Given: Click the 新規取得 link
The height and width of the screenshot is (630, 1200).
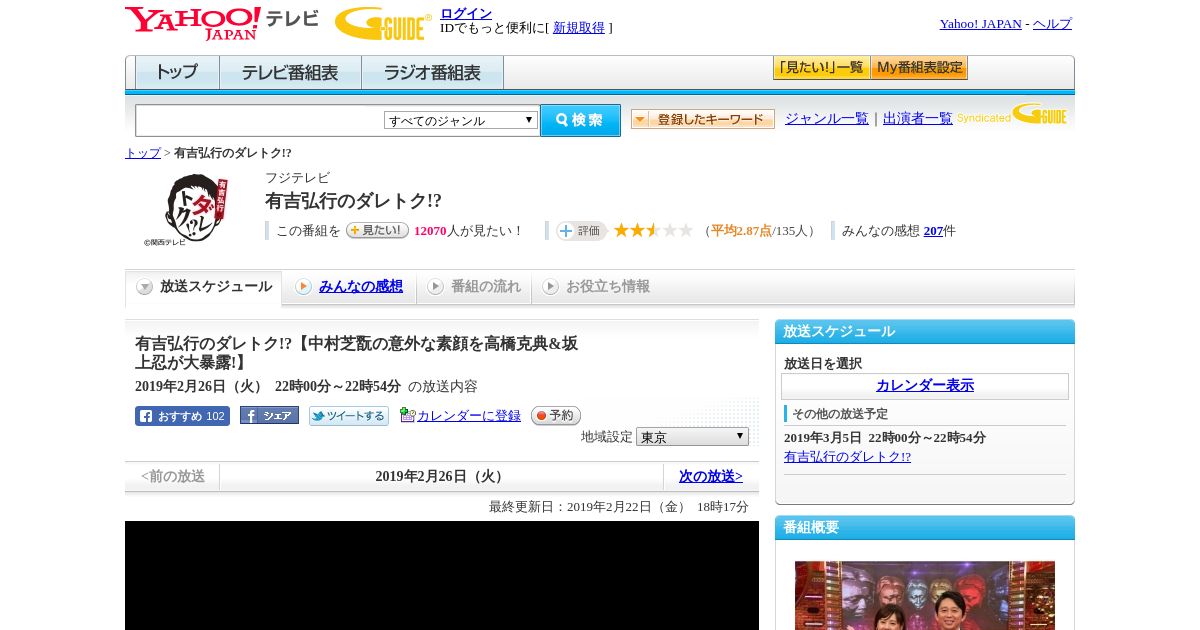Looking at the screenshot, I should [x=579, y=28].
